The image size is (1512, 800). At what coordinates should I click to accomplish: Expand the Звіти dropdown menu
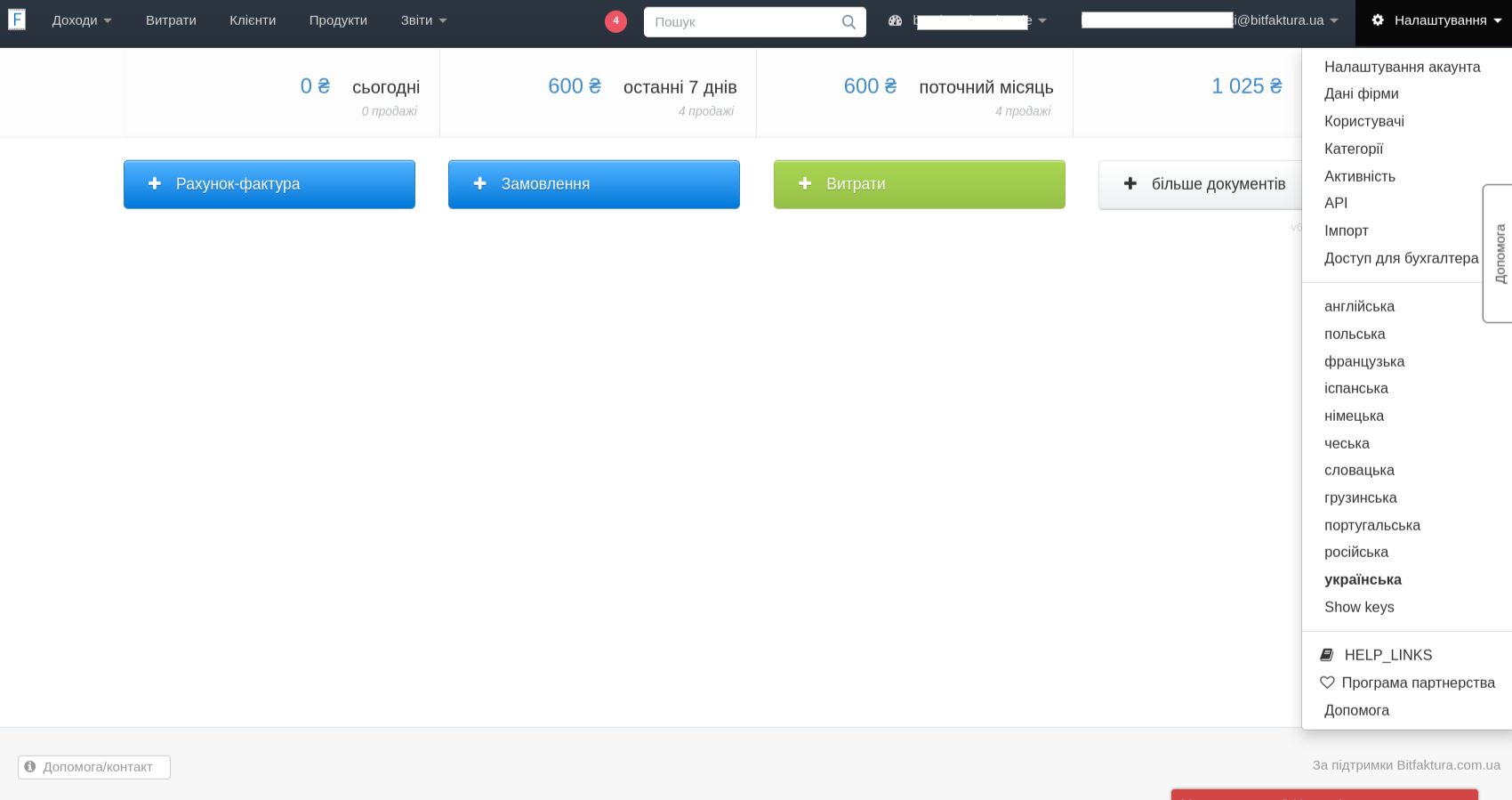[424, 20]
